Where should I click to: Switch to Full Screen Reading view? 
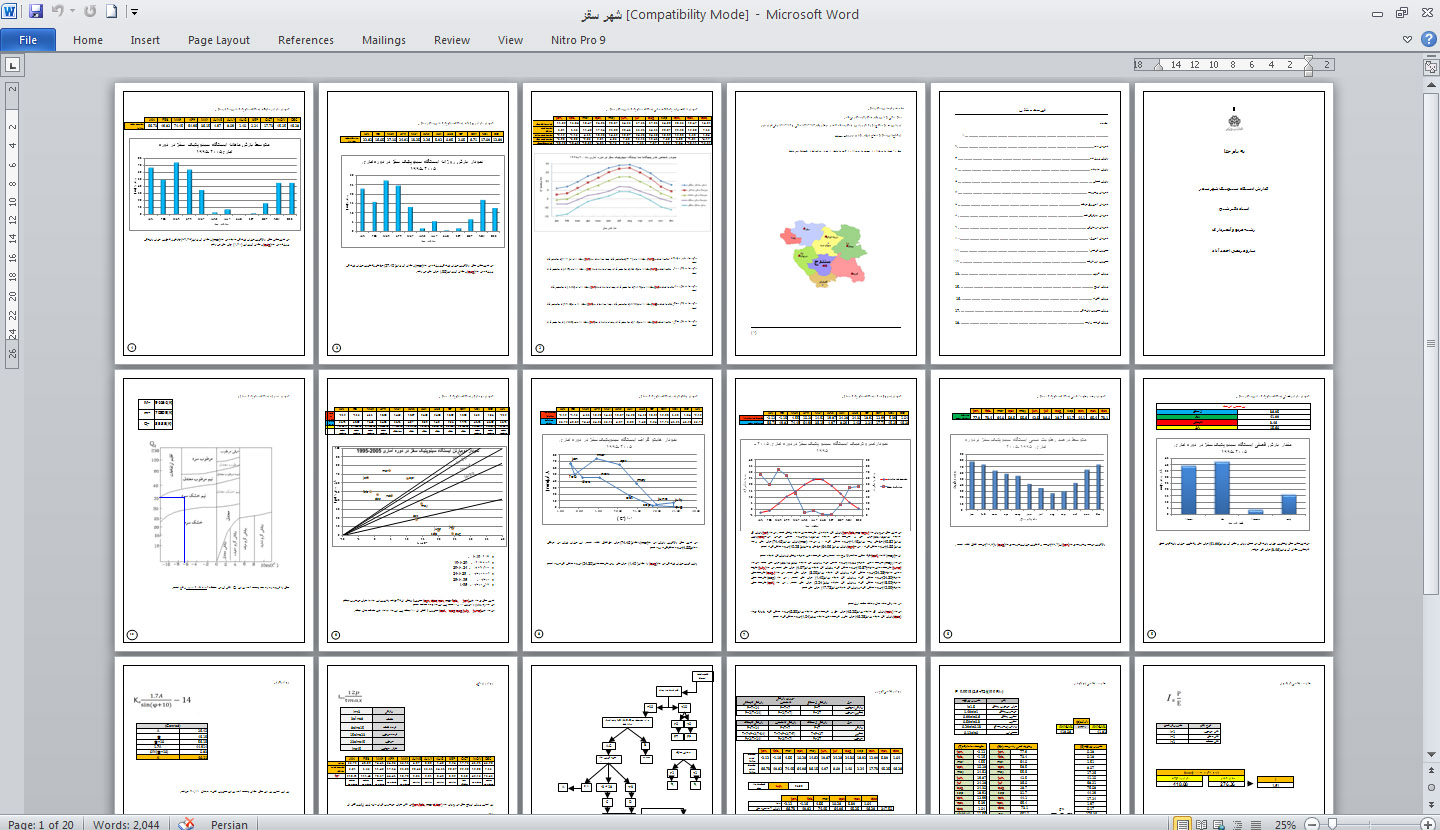coord(1201,824)
